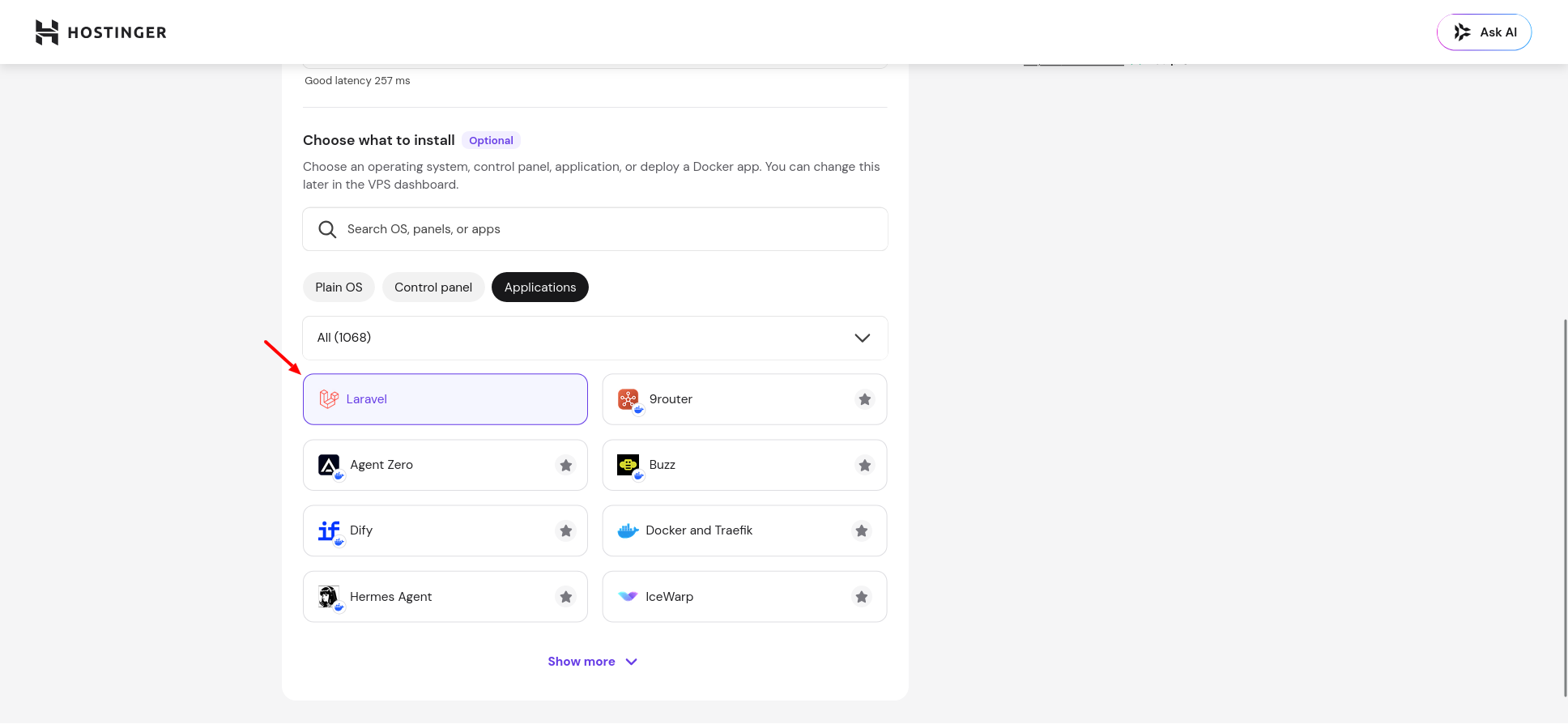This screenshot has width=1568, height=724.
Task: Pick the Buzz application card
Action: [745, 465]
